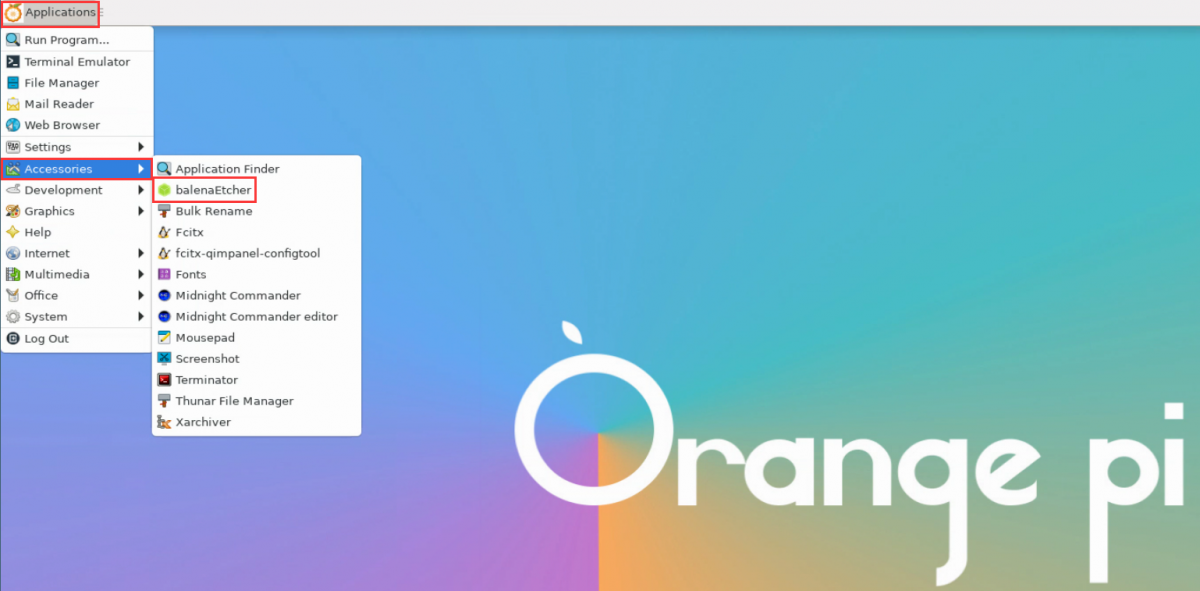This screenshot has width=1200, height=591.
Task: Click the Terminal Emulator icon
Action: (13, 61)
